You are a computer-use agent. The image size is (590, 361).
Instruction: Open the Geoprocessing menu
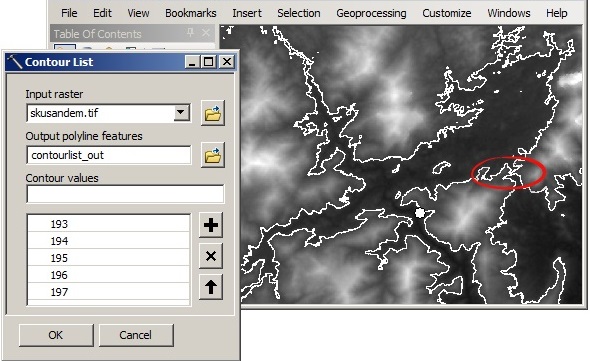[371, 13]
